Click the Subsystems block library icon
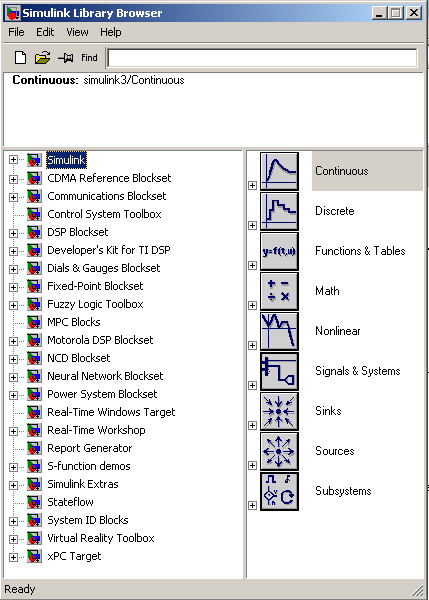429x600 pixels. [x=279, y=491]
